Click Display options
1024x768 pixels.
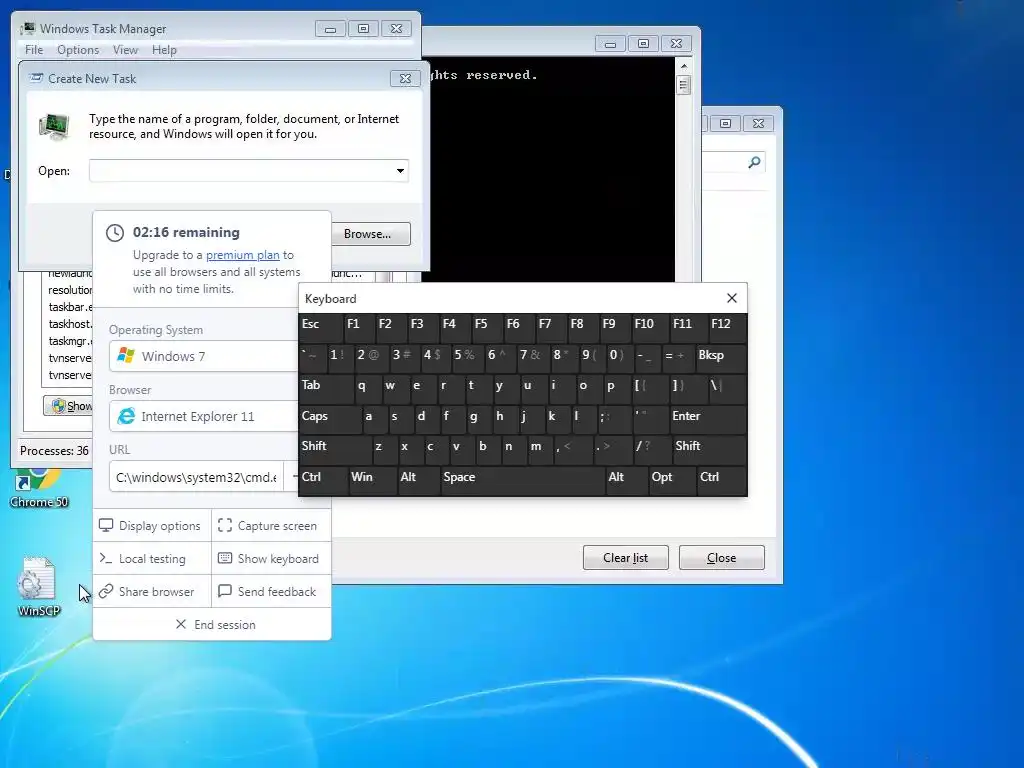point(152,526)
